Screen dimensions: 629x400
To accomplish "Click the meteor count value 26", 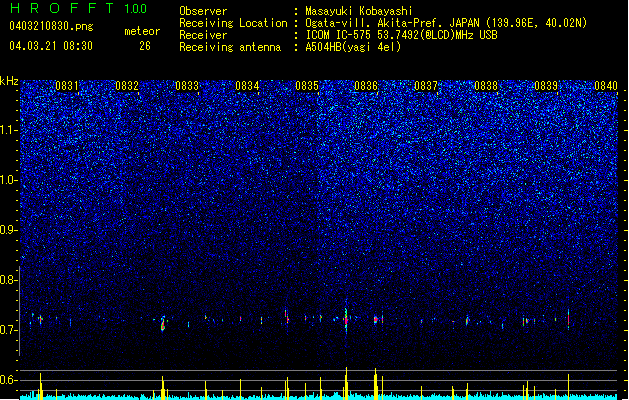I will pos(145,46).
